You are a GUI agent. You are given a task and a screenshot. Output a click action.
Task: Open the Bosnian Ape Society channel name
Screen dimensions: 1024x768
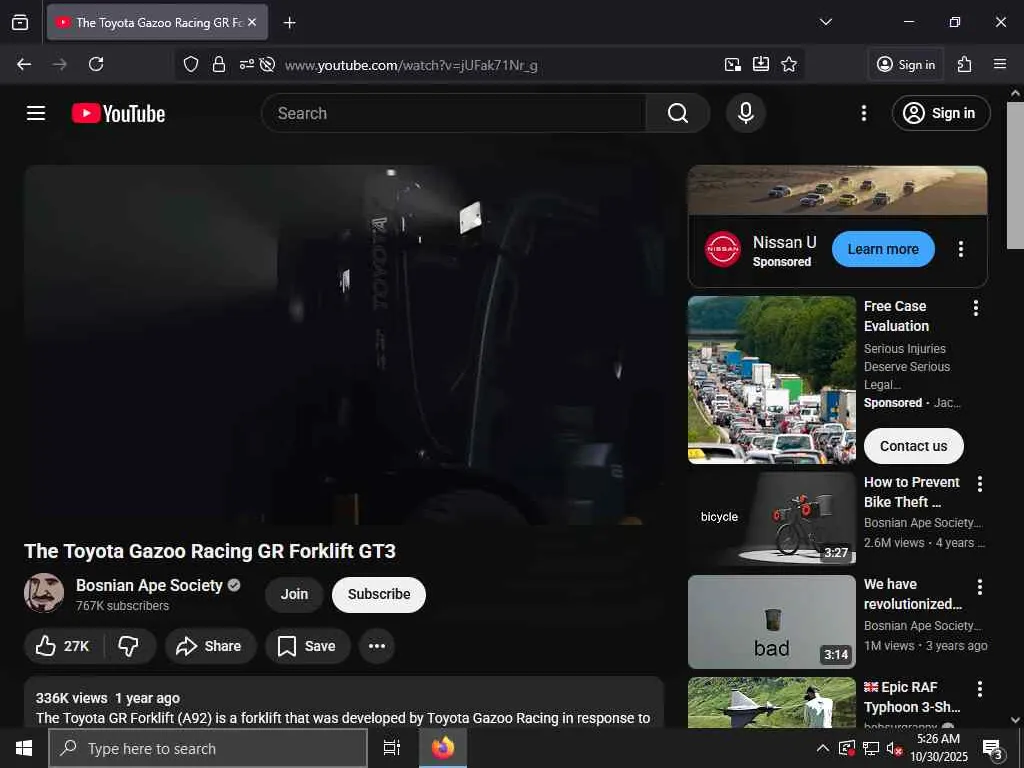point(149,585)
